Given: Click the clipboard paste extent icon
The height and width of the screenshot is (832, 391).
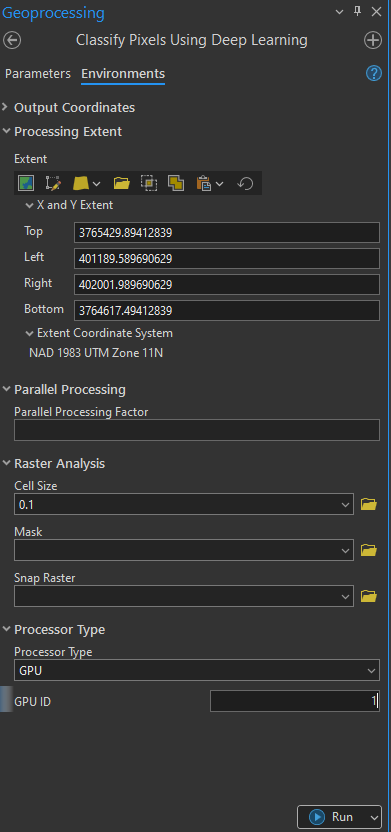Looking at the screenshot, I should point(204,184).
